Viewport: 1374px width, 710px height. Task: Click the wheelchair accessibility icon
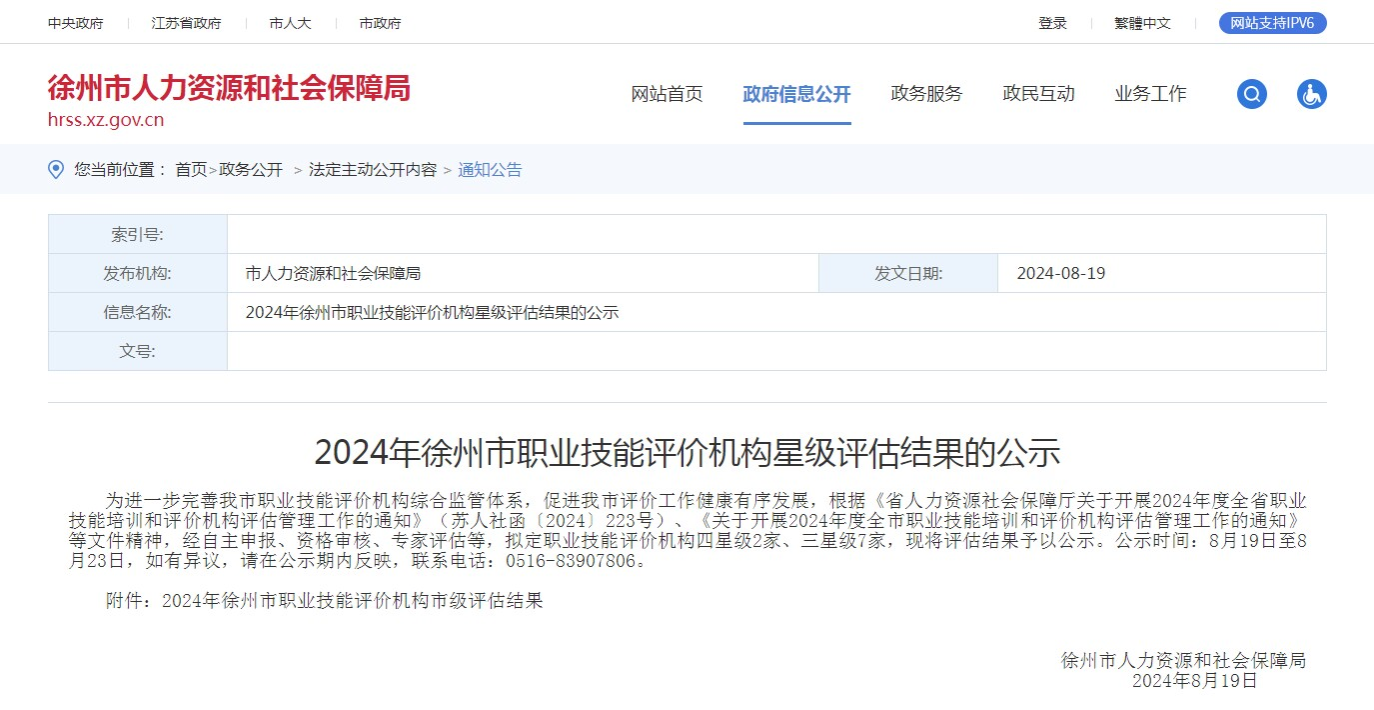[1312, 95]
